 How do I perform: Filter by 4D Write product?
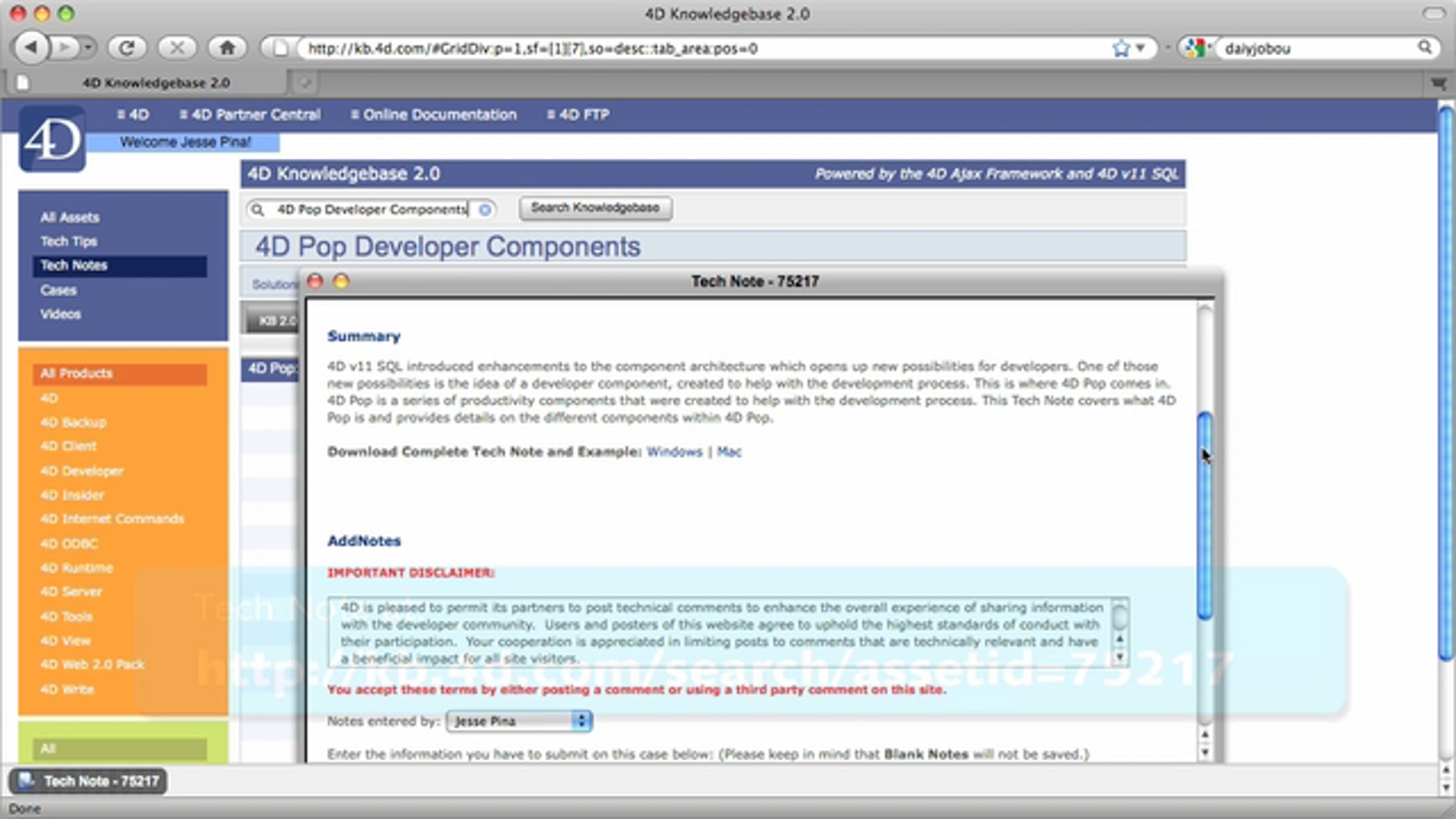[67, 689]
